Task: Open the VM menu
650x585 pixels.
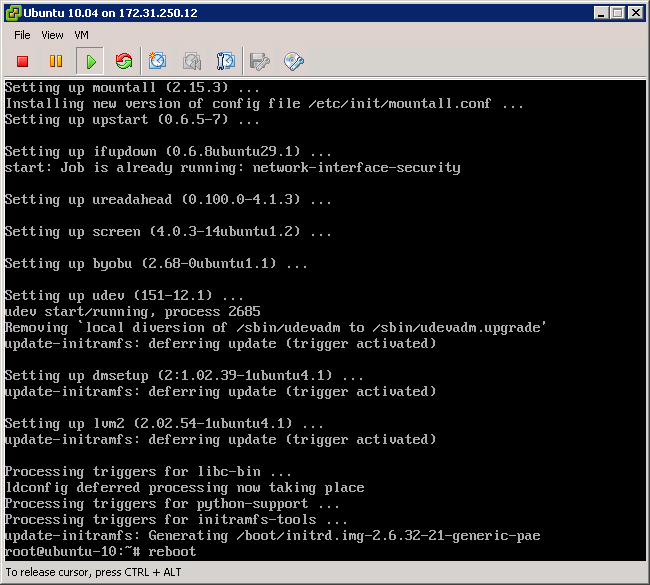Action: [x=81, y=35]
